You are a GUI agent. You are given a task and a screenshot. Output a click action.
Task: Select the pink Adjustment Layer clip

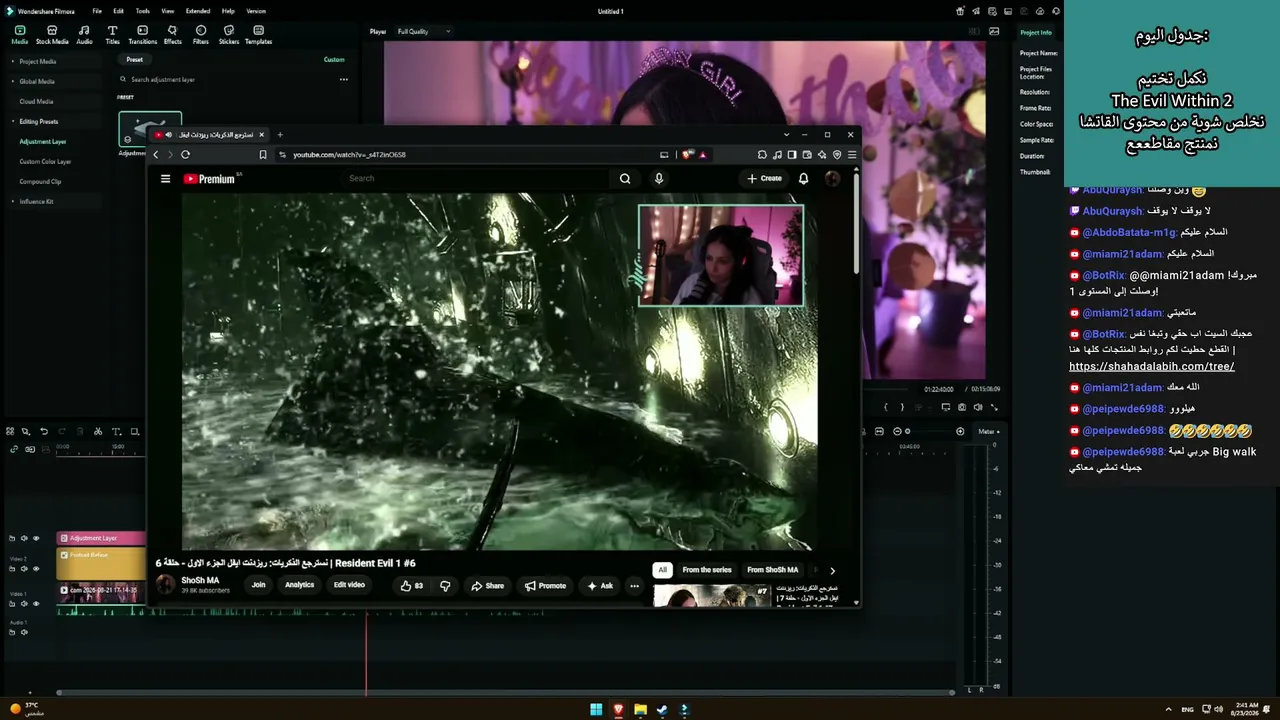tap(101, 538)
